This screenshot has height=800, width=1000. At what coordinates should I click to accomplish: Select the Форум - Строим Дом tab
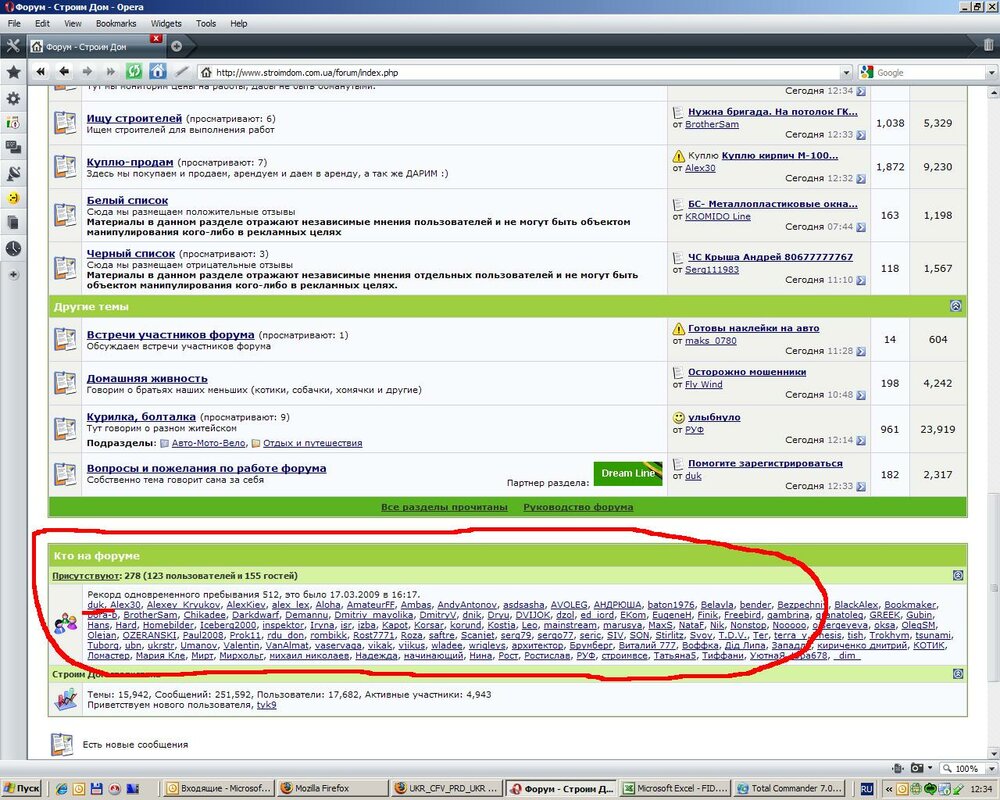94,47
